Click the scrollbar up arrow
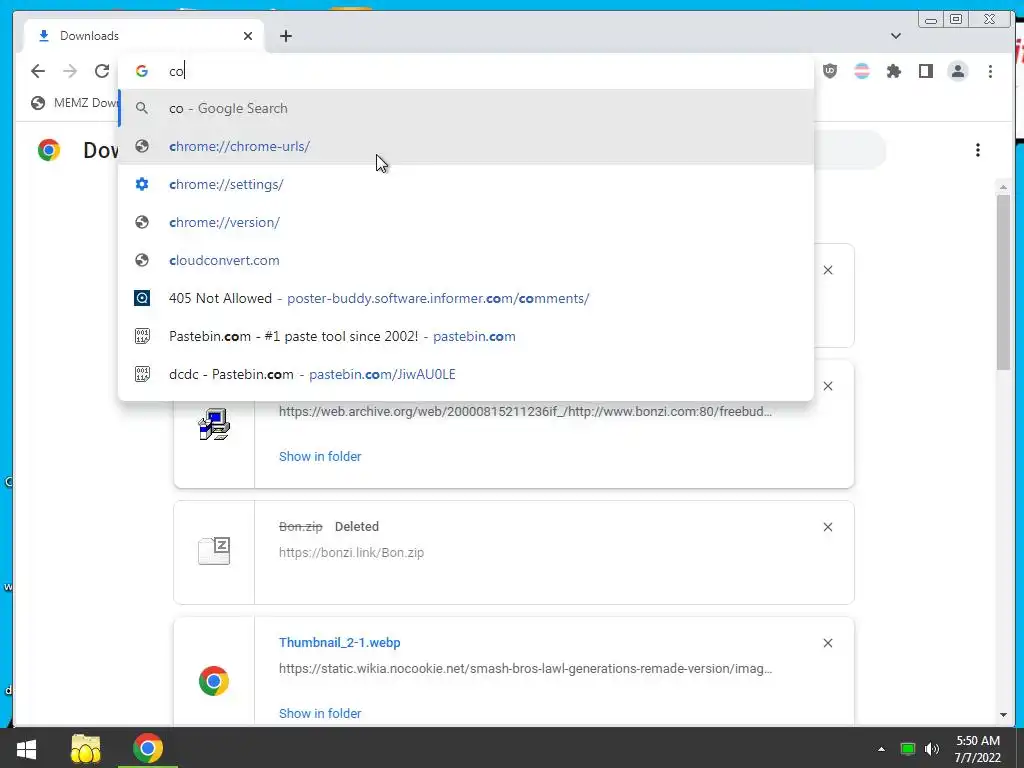The image size is (1024, 768). pos(1004,187)
